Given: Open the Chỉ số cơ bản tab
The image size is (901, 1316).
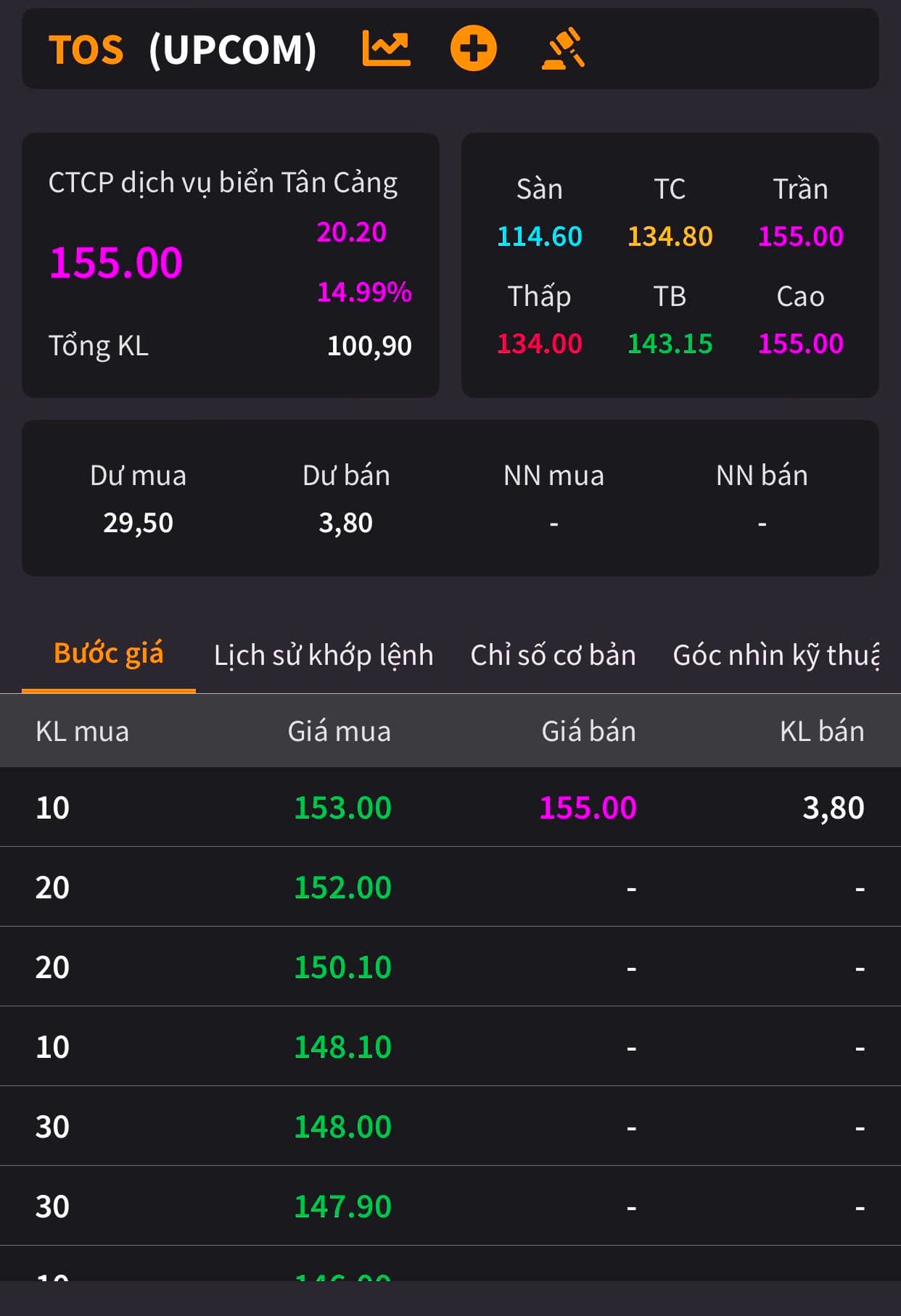Looking at the screenshot, I should pyautogui.click(x=553, y=655).
